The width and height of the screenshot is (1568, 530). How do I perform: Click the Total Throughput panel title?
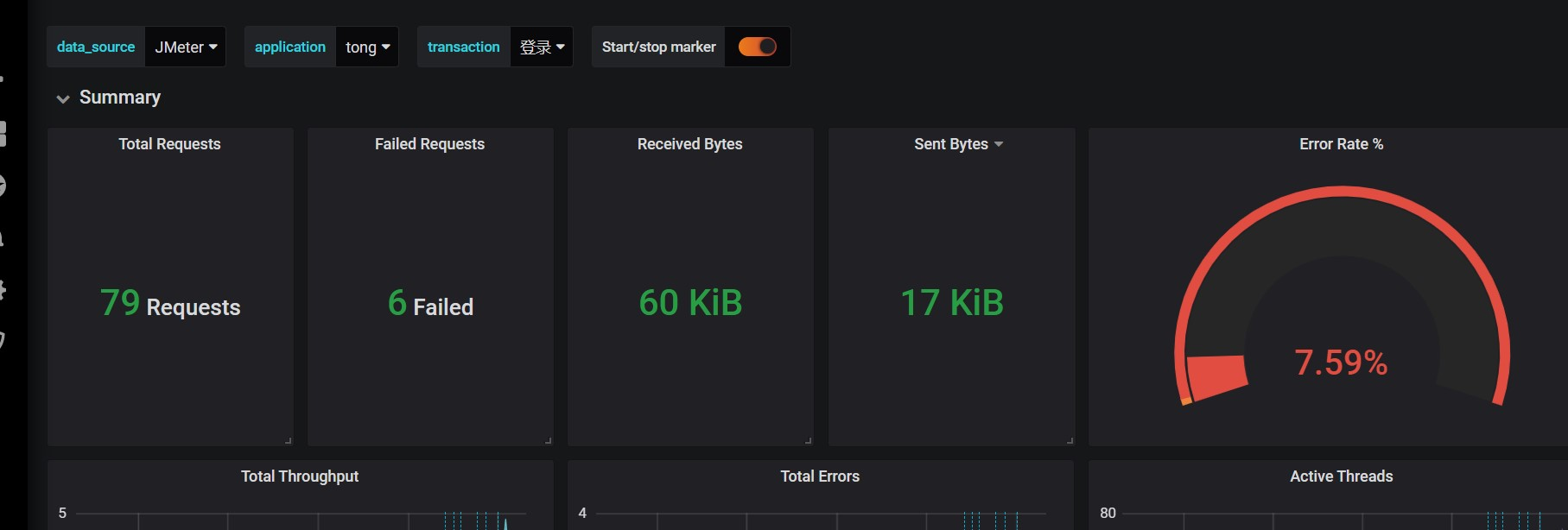[300, 476]
